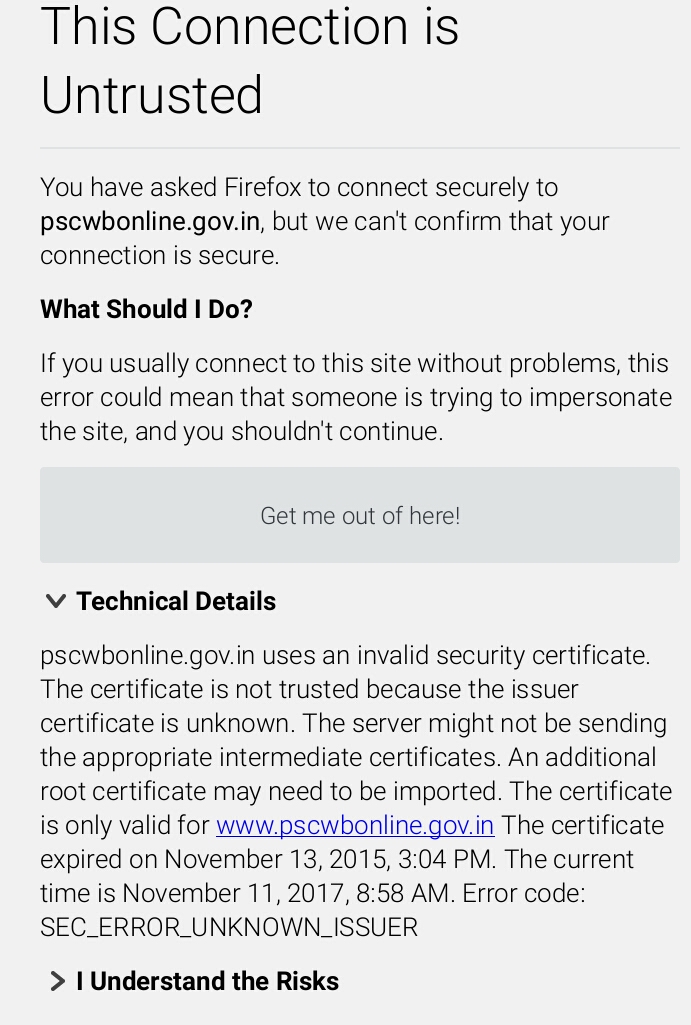Click the "What Should I Do?" heading
This screenshot has height=1025, width=691.
(146, 309)
